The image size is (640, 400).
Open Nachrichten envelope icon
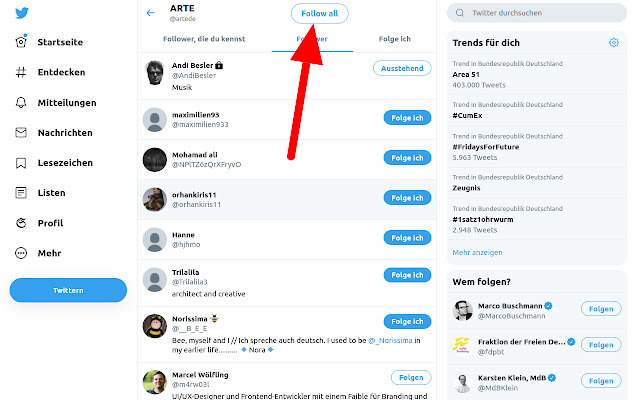[21, 133]
